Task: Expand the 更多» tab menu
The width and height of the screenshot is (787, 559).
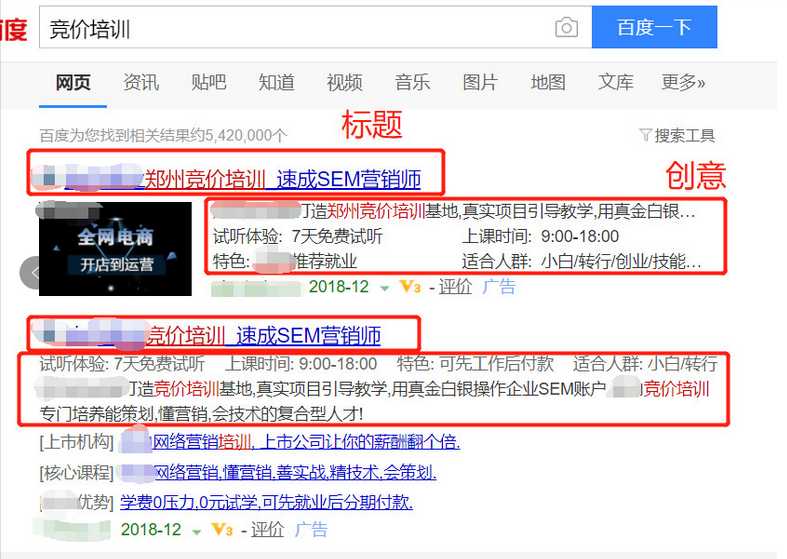Action: (683, 82)
